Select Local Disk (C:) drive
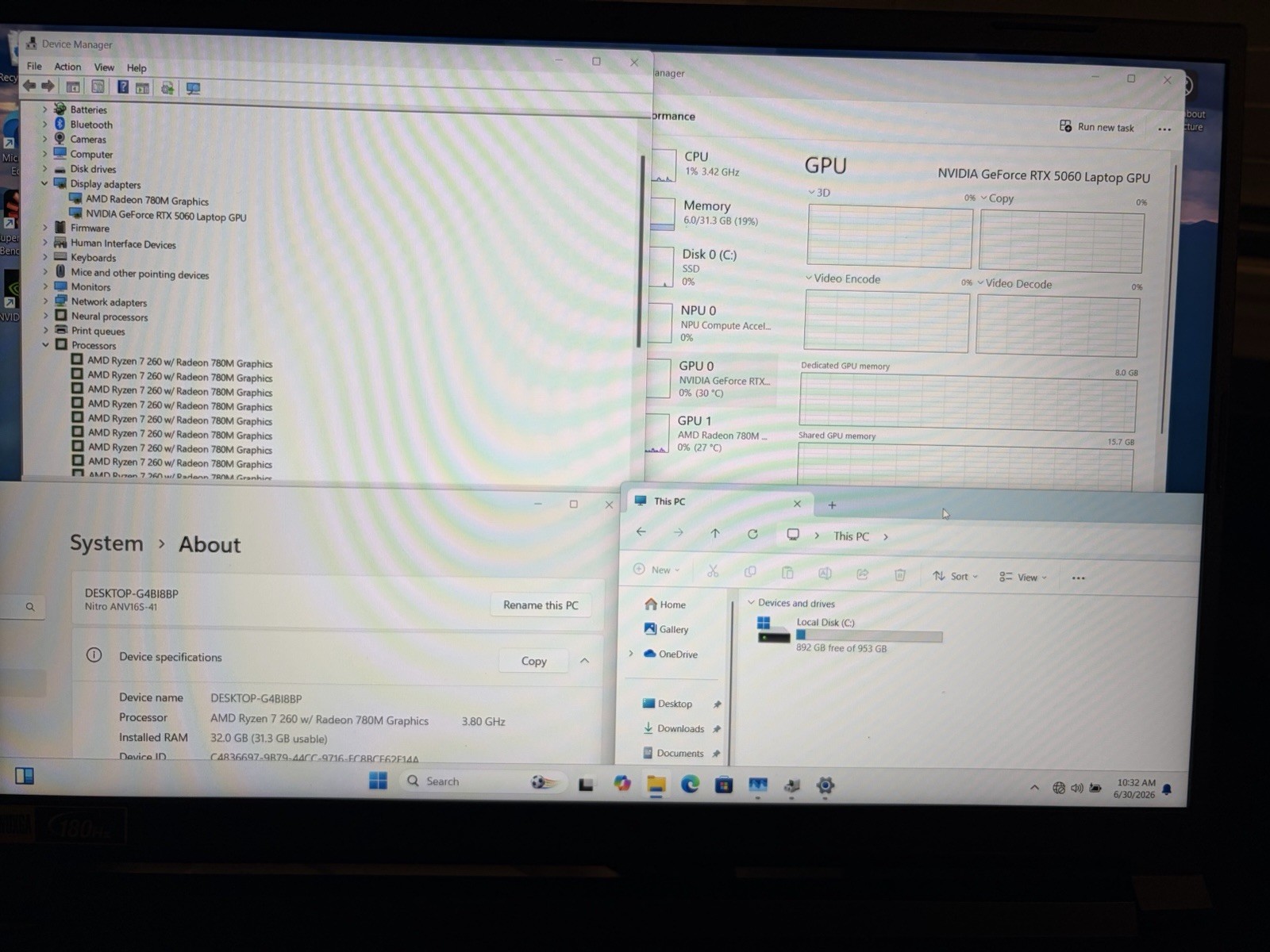The height and width of the screenshot is (952, 1270). [x=849, y=635]
